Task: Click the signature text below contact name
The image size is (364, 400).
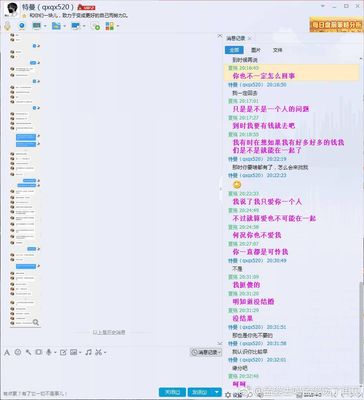Action: [78, 16]
